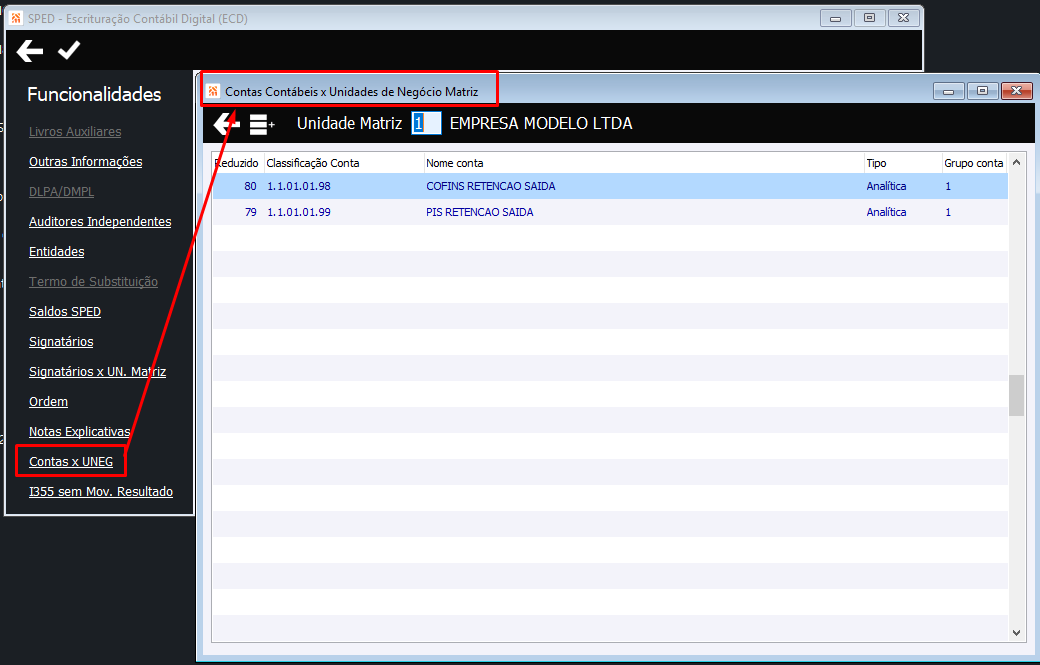The image size is (1040, 665).
Task: Click back arrow in Contas Contábeis window
Action: (226, 124)
